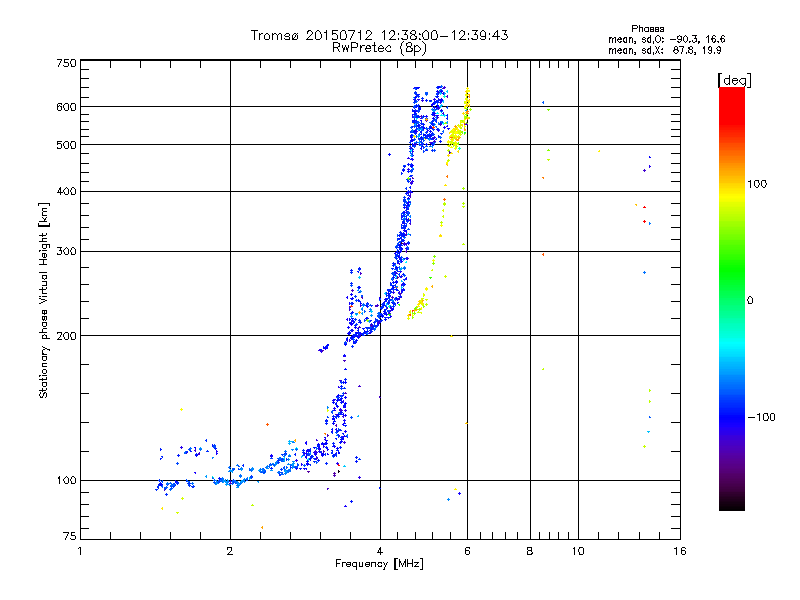Viewport: 800px width, 600px height.
Task: Click the x-axis label '10'
Action: click(578, 551)
